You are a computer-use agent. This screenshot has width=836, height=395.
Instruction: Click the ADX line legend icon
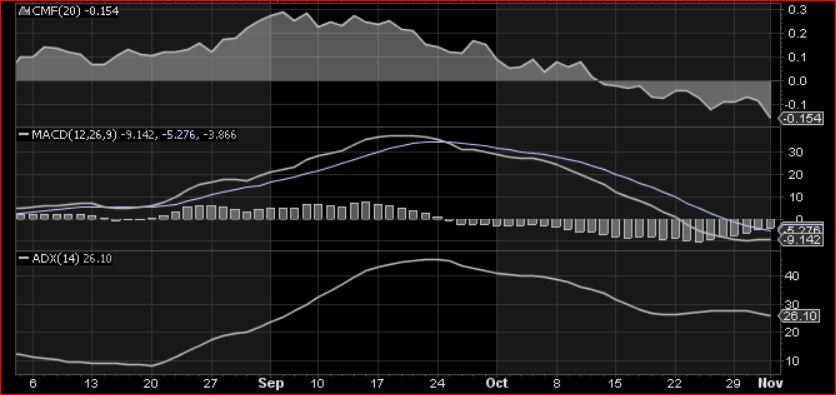(23, 259)
